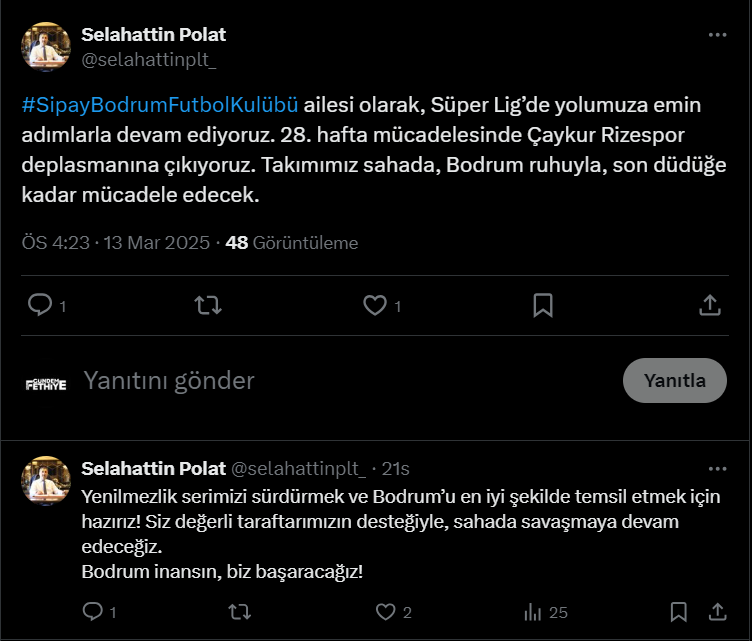Open more options on the reply tweet
This screenshot has height=641, width=752.
(x=717, y=468)
